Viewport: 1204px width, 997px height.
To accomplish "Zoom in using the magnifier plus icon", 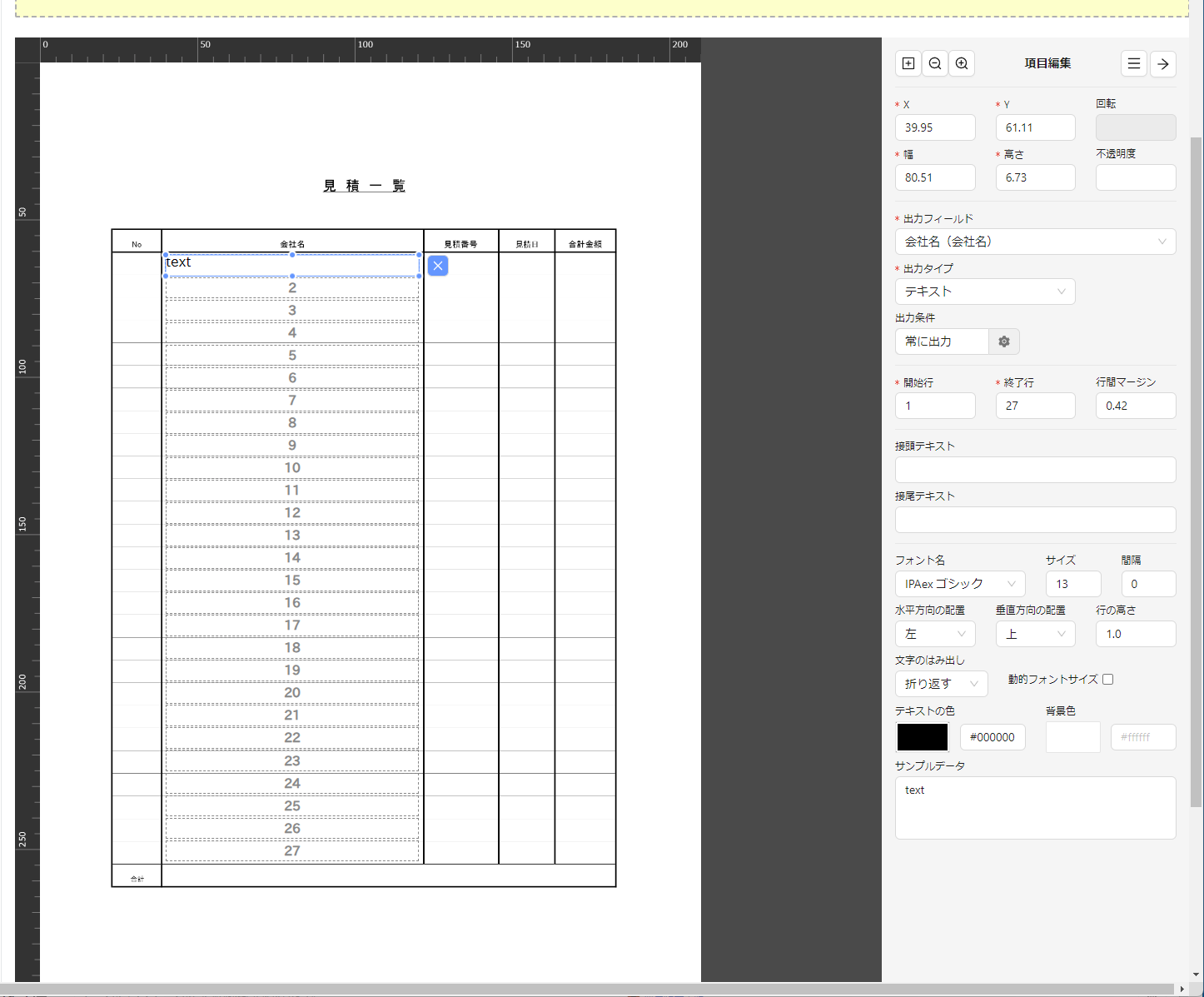I will point(962,63).
